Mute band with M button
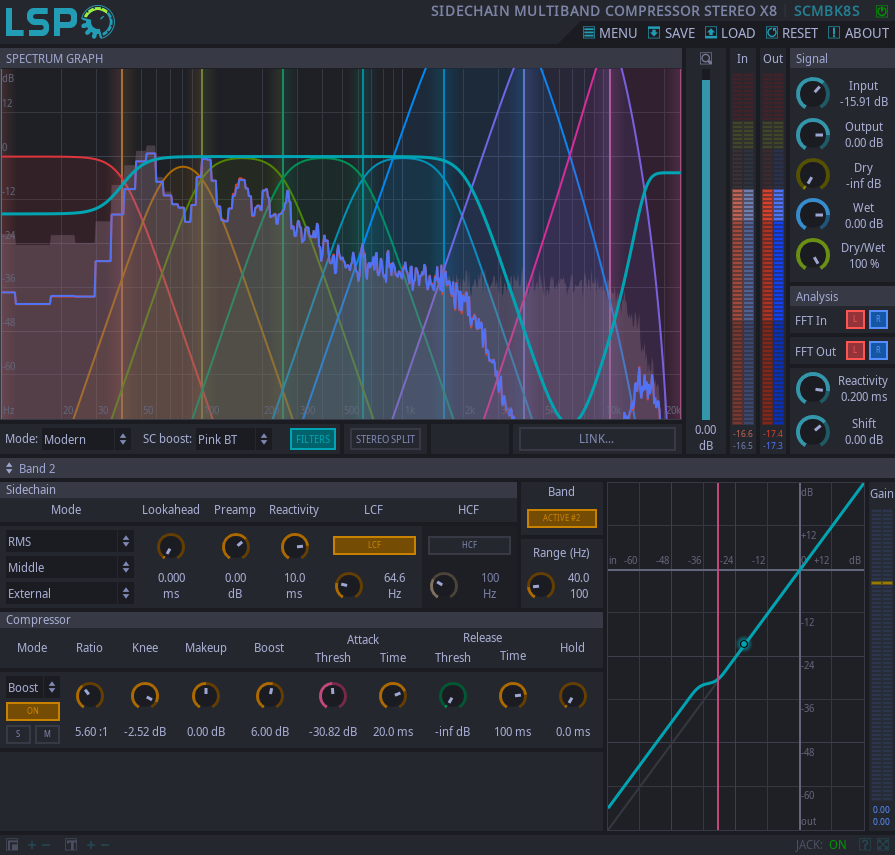 click(47, 734)
